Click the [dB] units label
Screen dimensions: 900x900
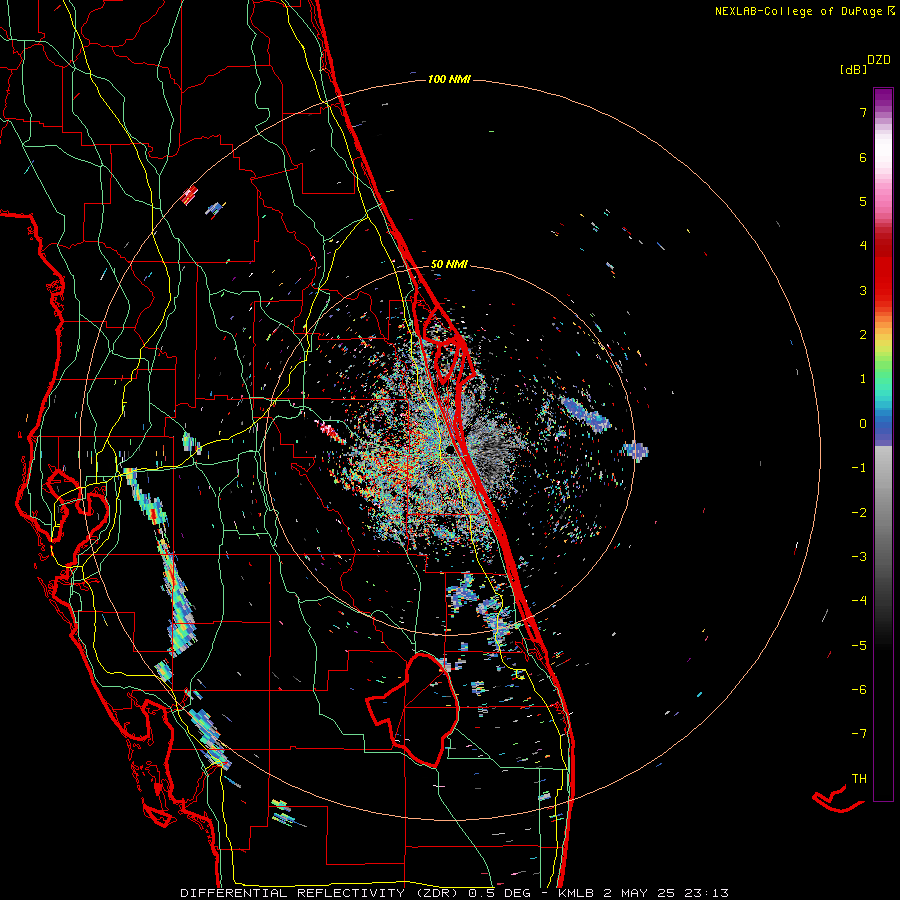pyautogui.click(x=853, y=70)
